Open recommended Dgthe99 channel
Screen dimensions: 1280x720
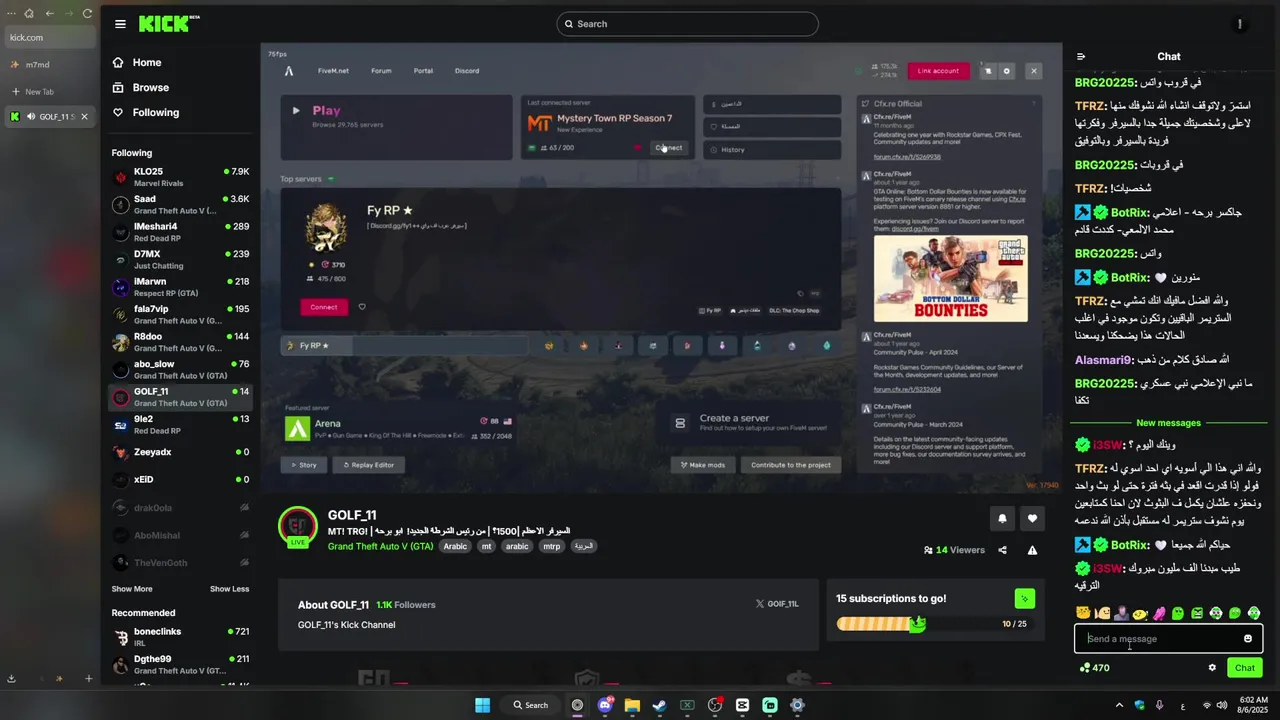tap(180, 664)
